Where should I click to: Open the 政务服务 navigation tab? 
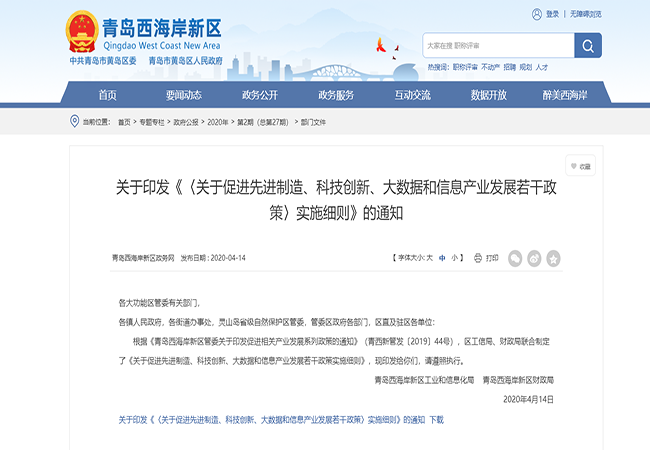tap(336, 95)
